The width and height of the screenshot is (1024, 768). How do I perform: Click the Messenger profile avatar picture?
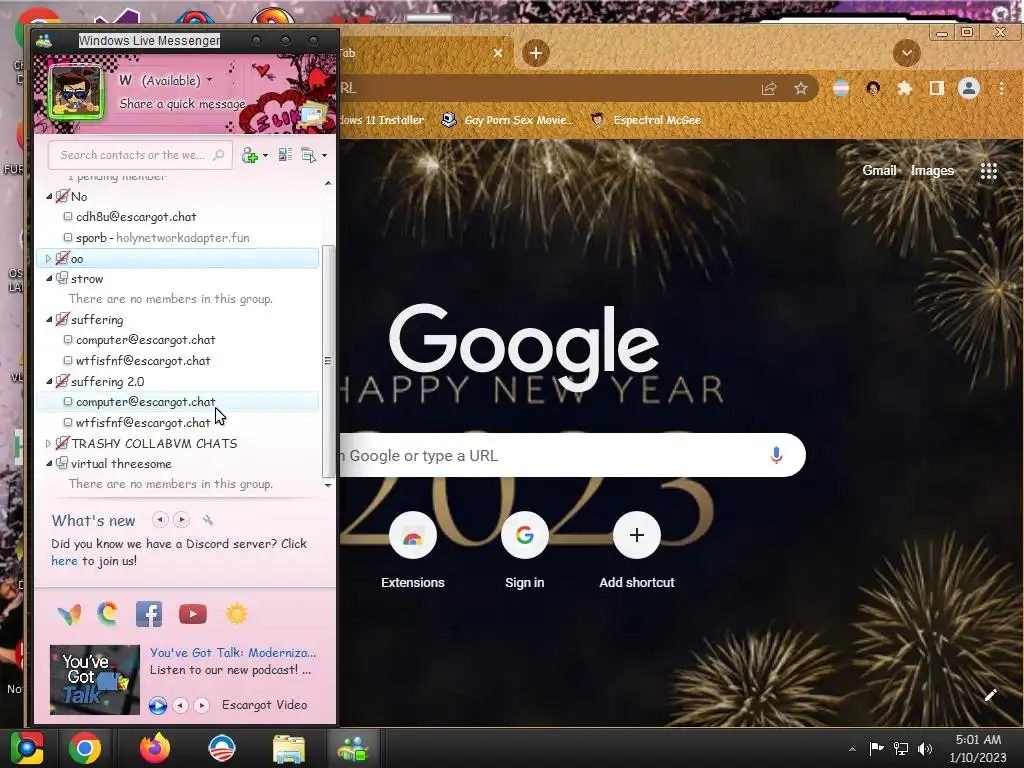(x=76, y=93)
